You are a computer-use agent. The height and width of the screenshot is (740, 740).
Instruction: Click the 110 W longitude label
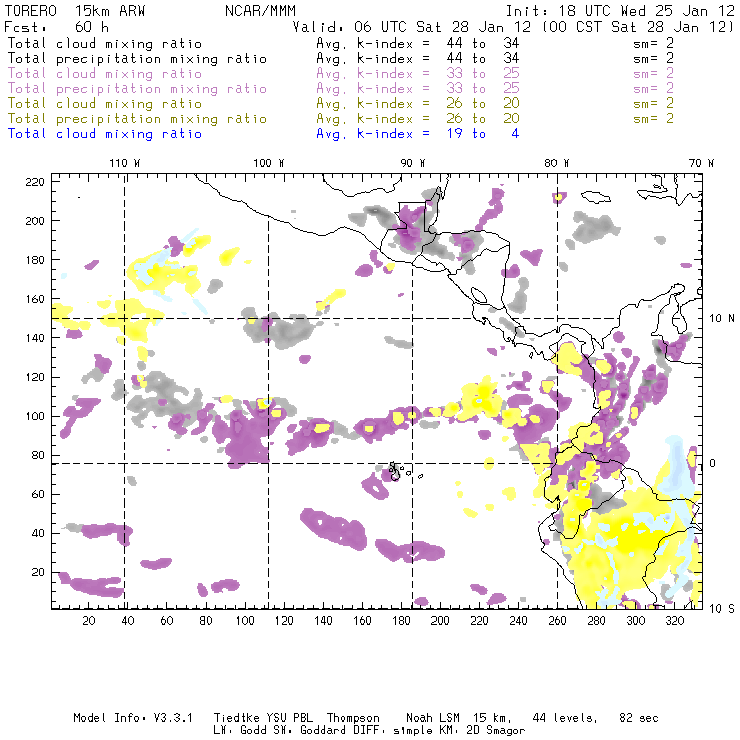point(125,163)
